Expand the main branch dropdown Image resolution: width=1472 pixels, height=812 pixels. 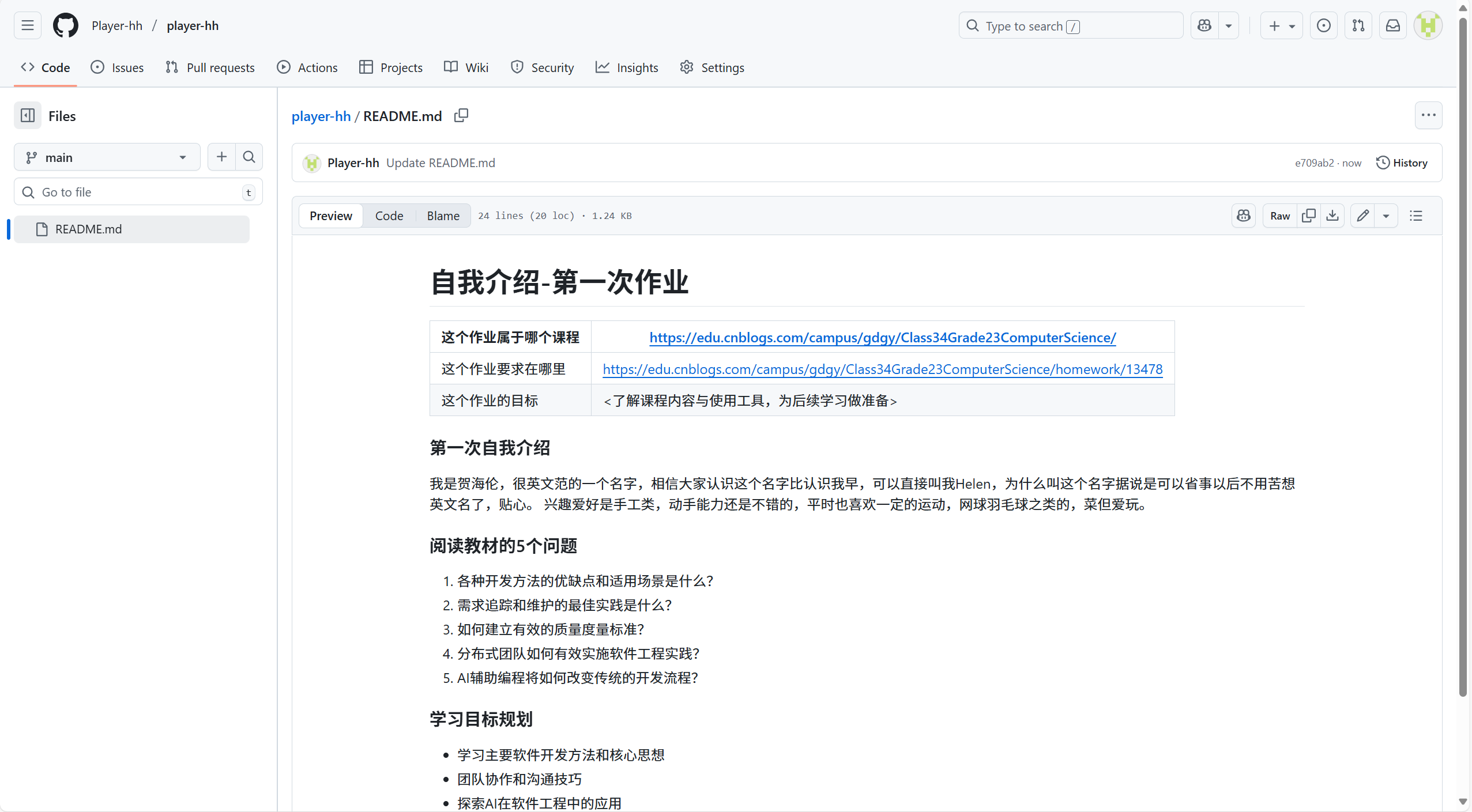[107, 157]
